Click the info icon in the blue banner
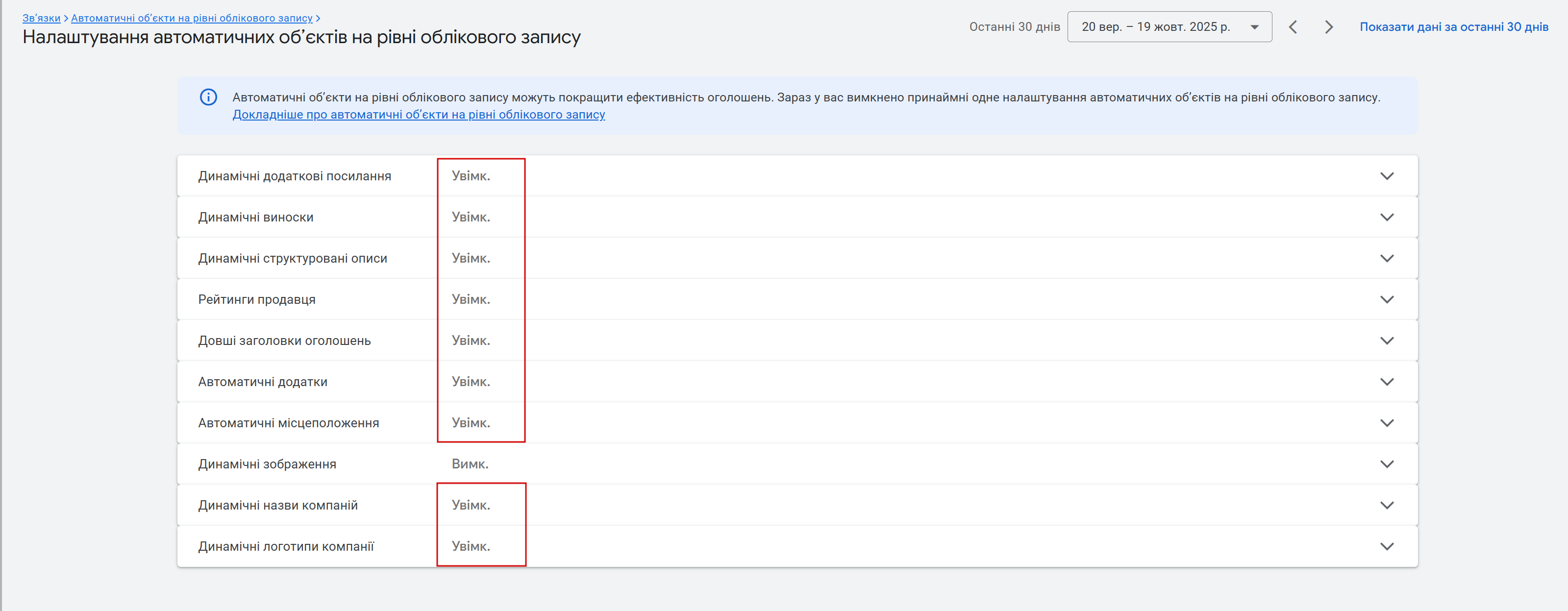The width and height of the screenshot is (1568, 611). (208, 98)
